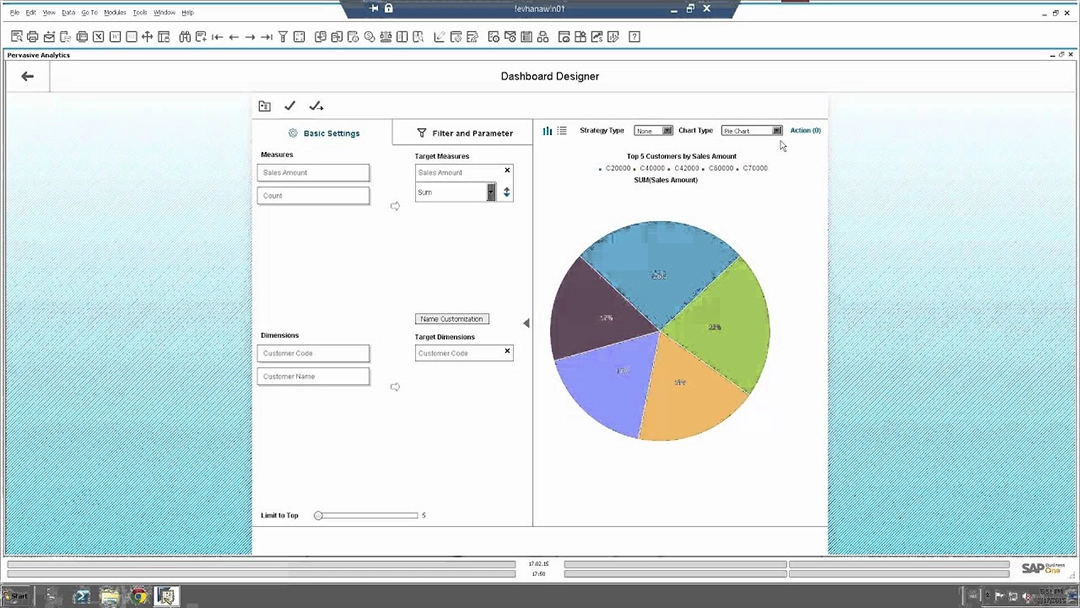Click the back arrow in Dashboard Designer

27,76
